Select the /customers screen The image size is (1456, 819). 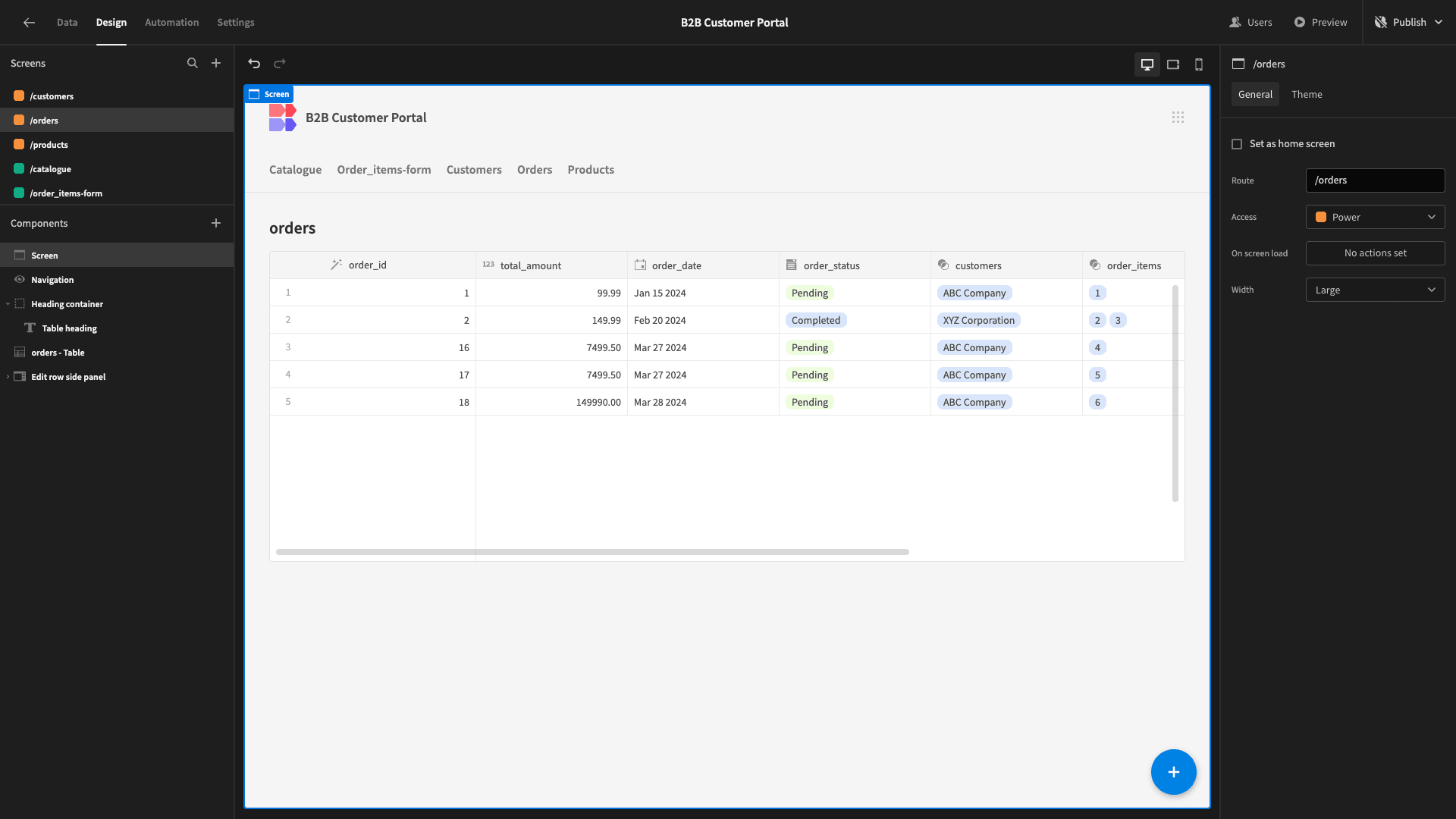[x=117, y=96]
